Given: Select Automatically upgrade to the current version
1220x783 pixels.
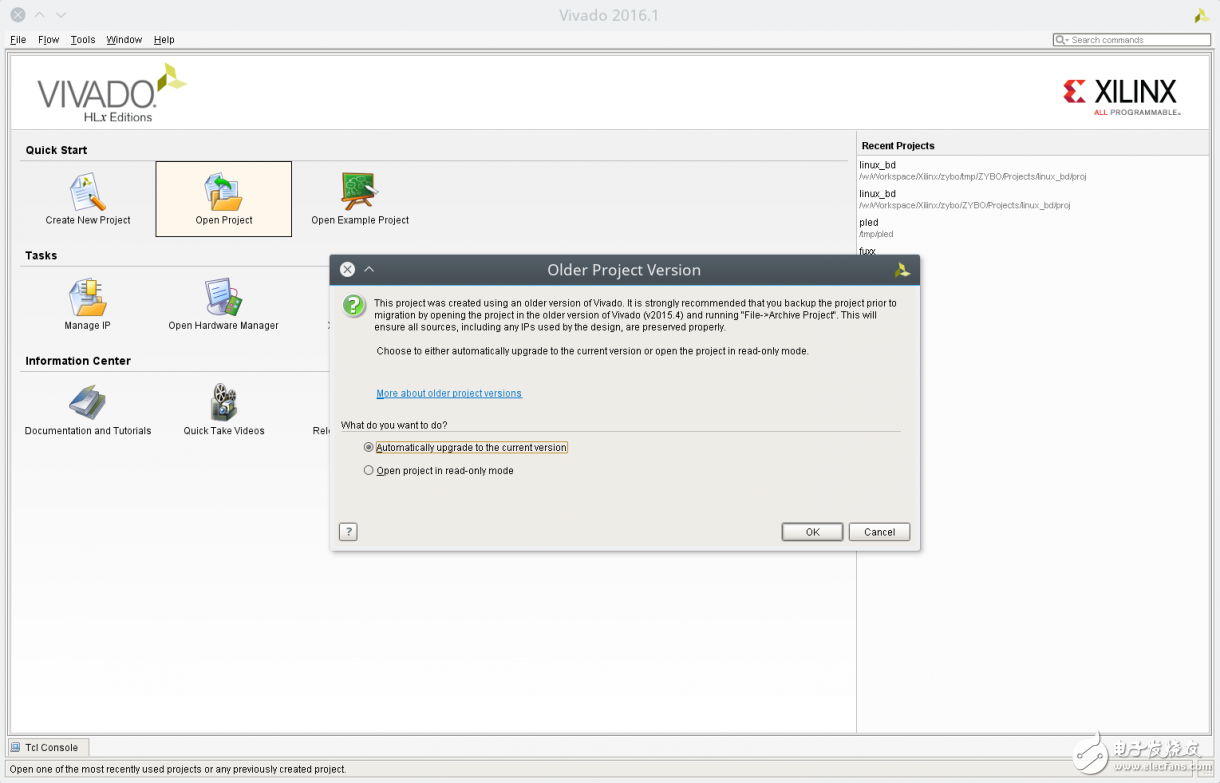Looking at the screenshot, I should tap(369, 448).
